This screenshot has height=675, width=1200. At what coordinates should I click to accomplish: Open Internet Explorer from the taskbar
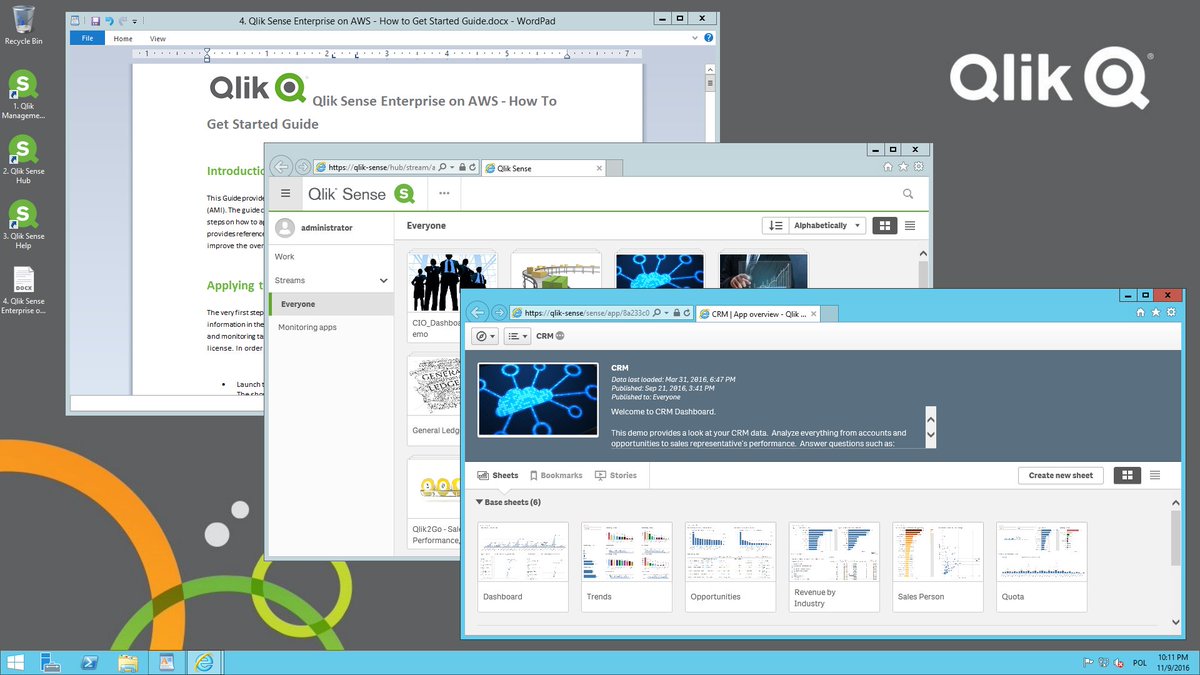coord(205,662)
